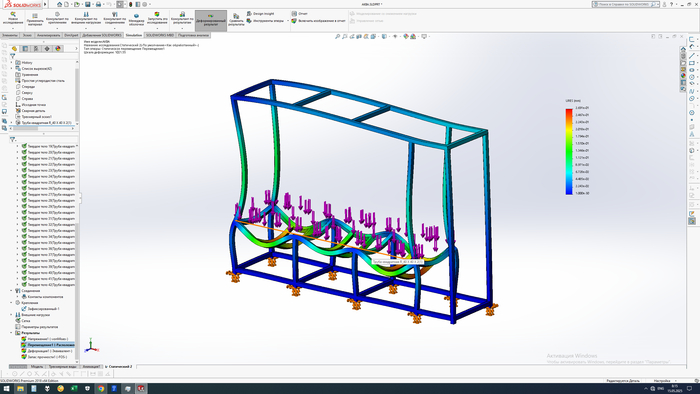Click the Save icon in the quick access toolbar
The width and height of the screenshot is (700, 394).
(88, 4)
